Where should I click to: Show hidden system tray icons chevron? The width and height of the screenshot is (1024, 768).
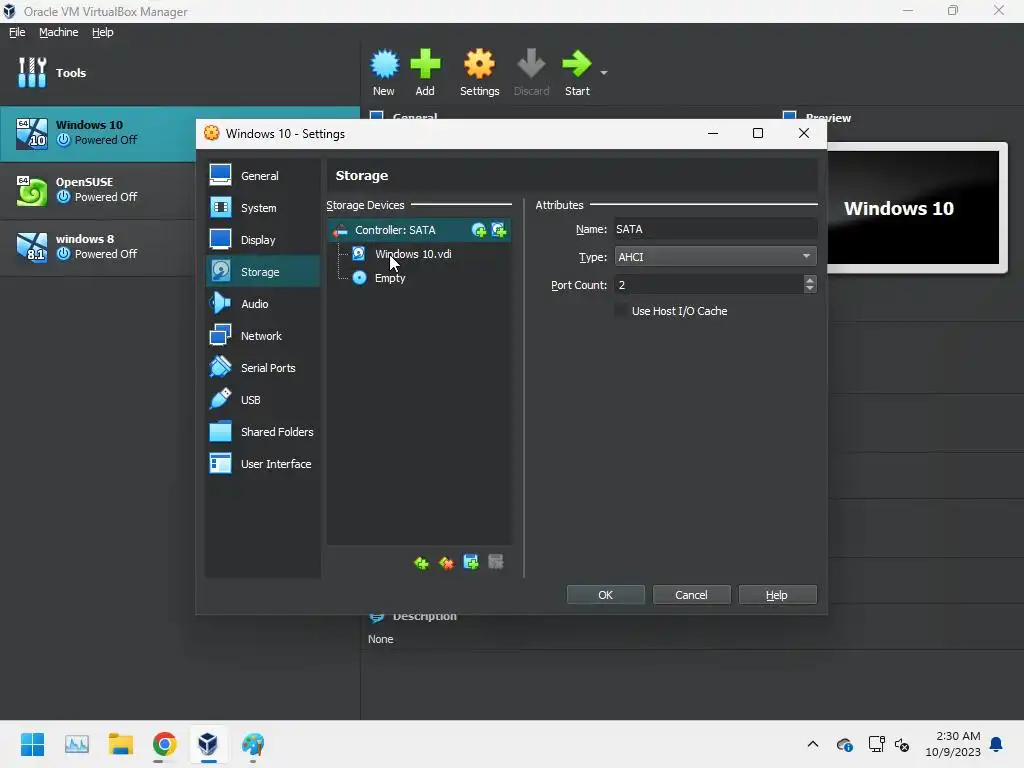coord(812,744)
